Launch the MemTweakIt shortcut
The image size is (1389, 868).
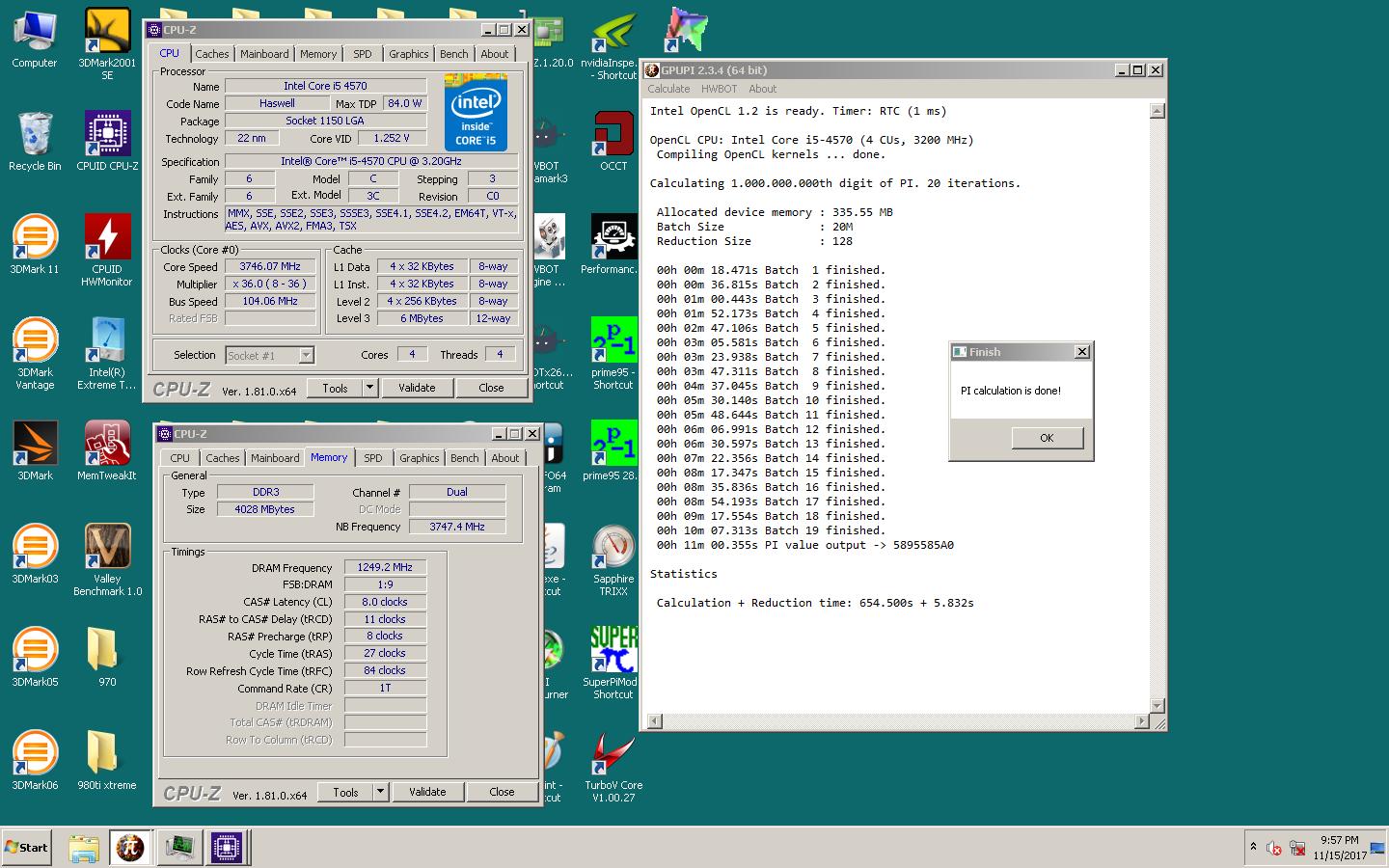point(107,450)
